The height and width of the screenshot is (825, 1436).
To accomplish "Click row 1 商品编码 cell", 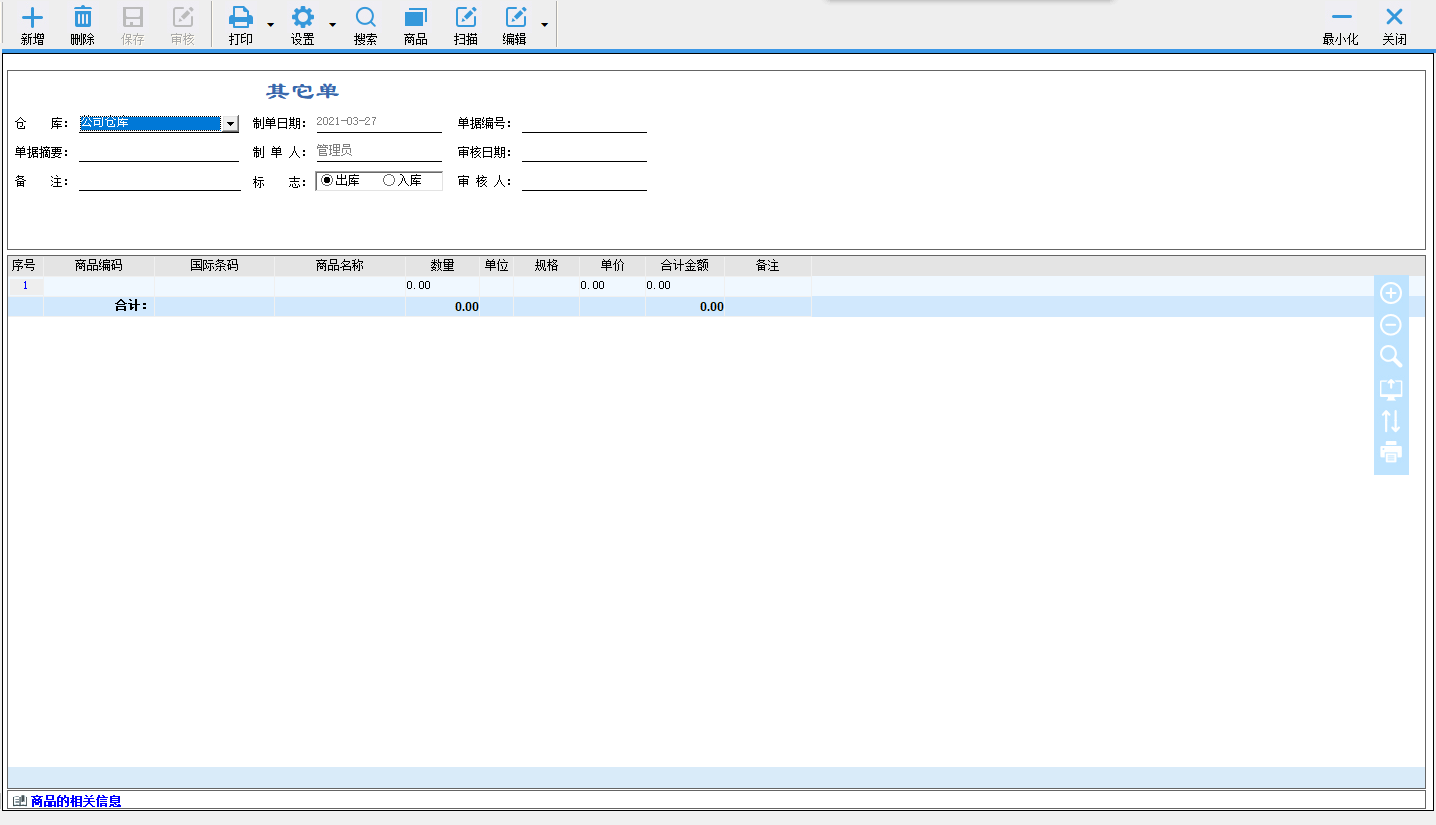I will 99,286.
